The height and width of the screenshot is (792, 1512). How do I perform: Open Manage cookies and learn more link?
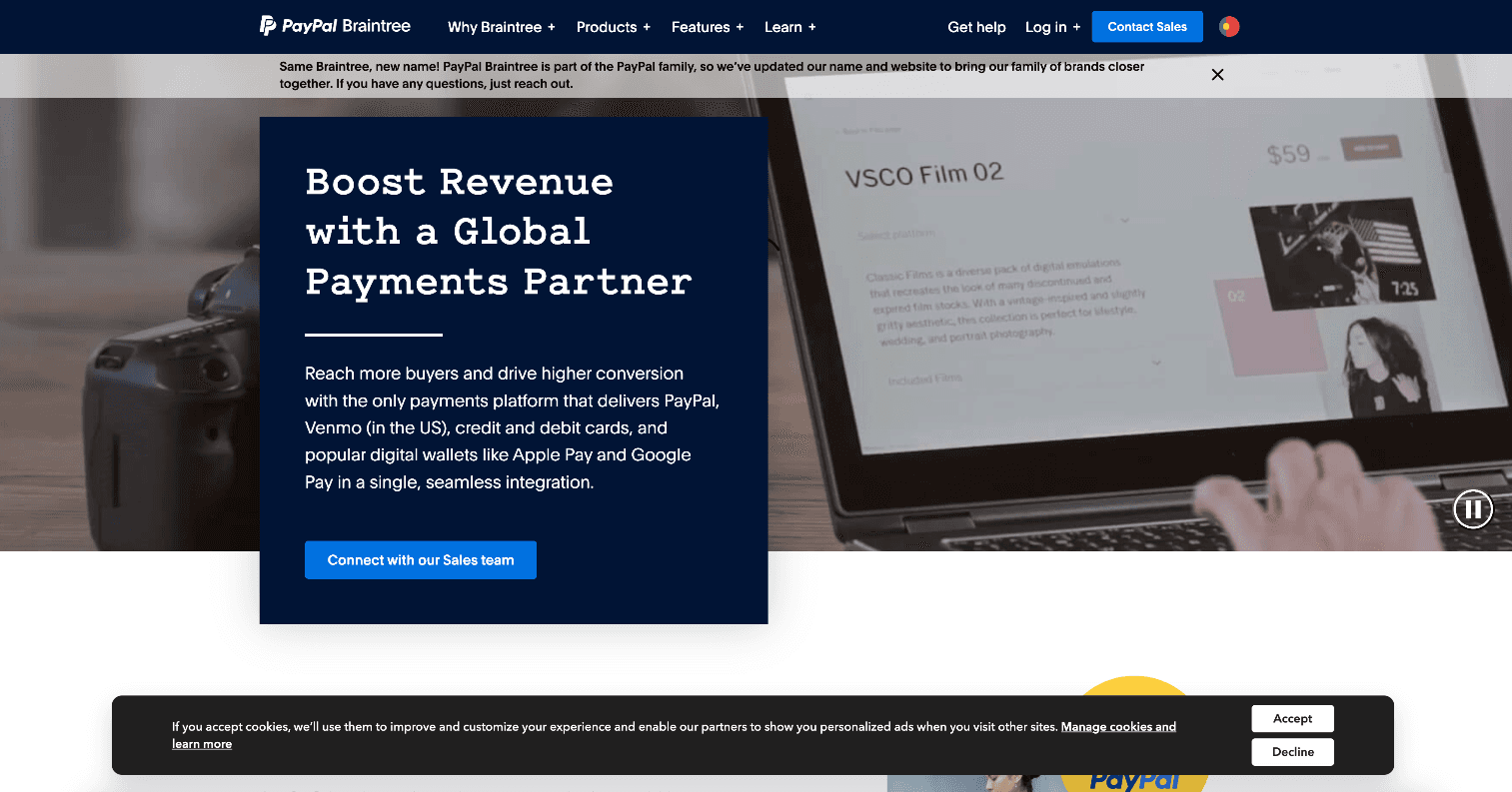tap(1117, 727)
